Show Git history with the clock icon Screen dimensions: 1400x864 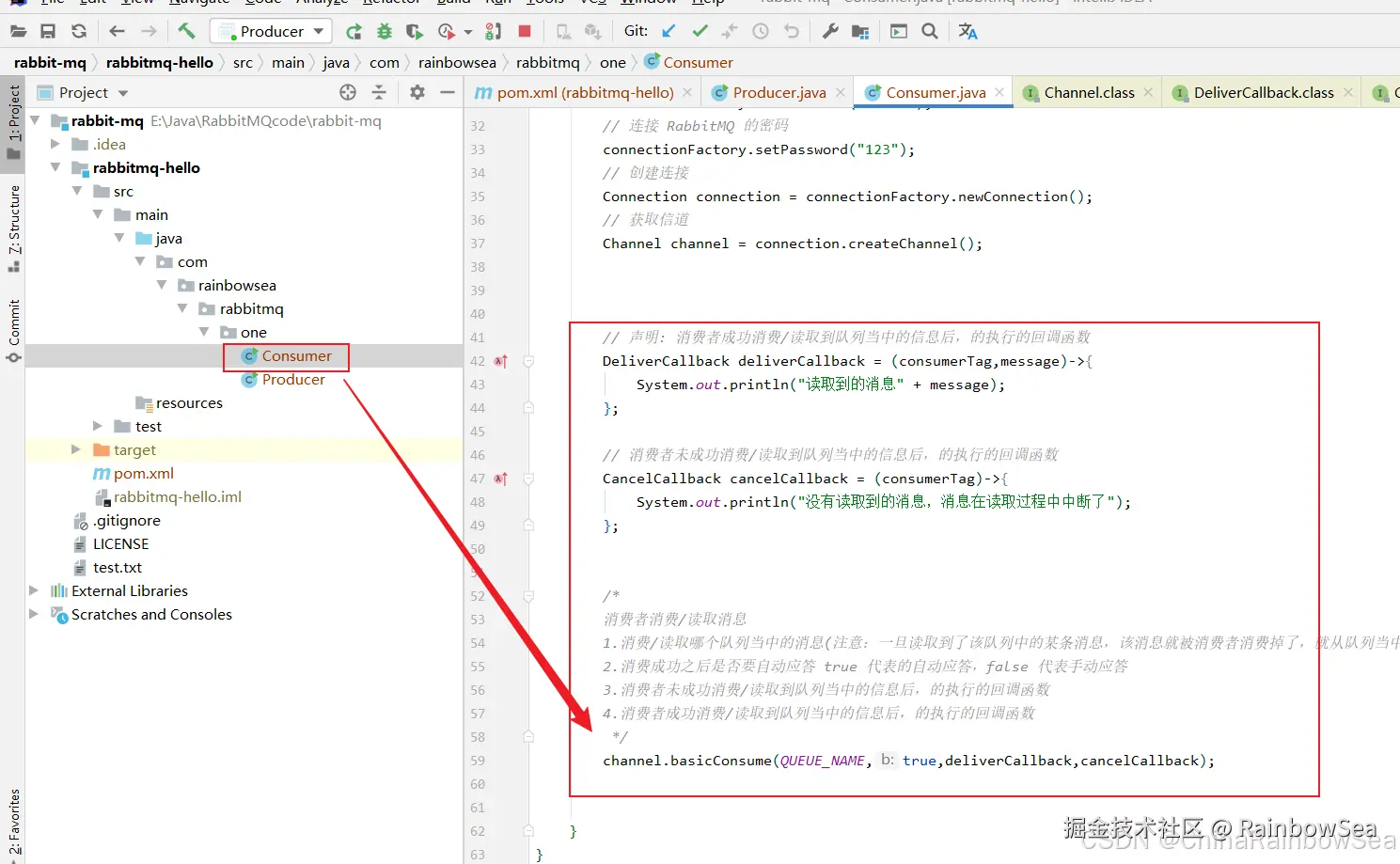click(761, 32)
